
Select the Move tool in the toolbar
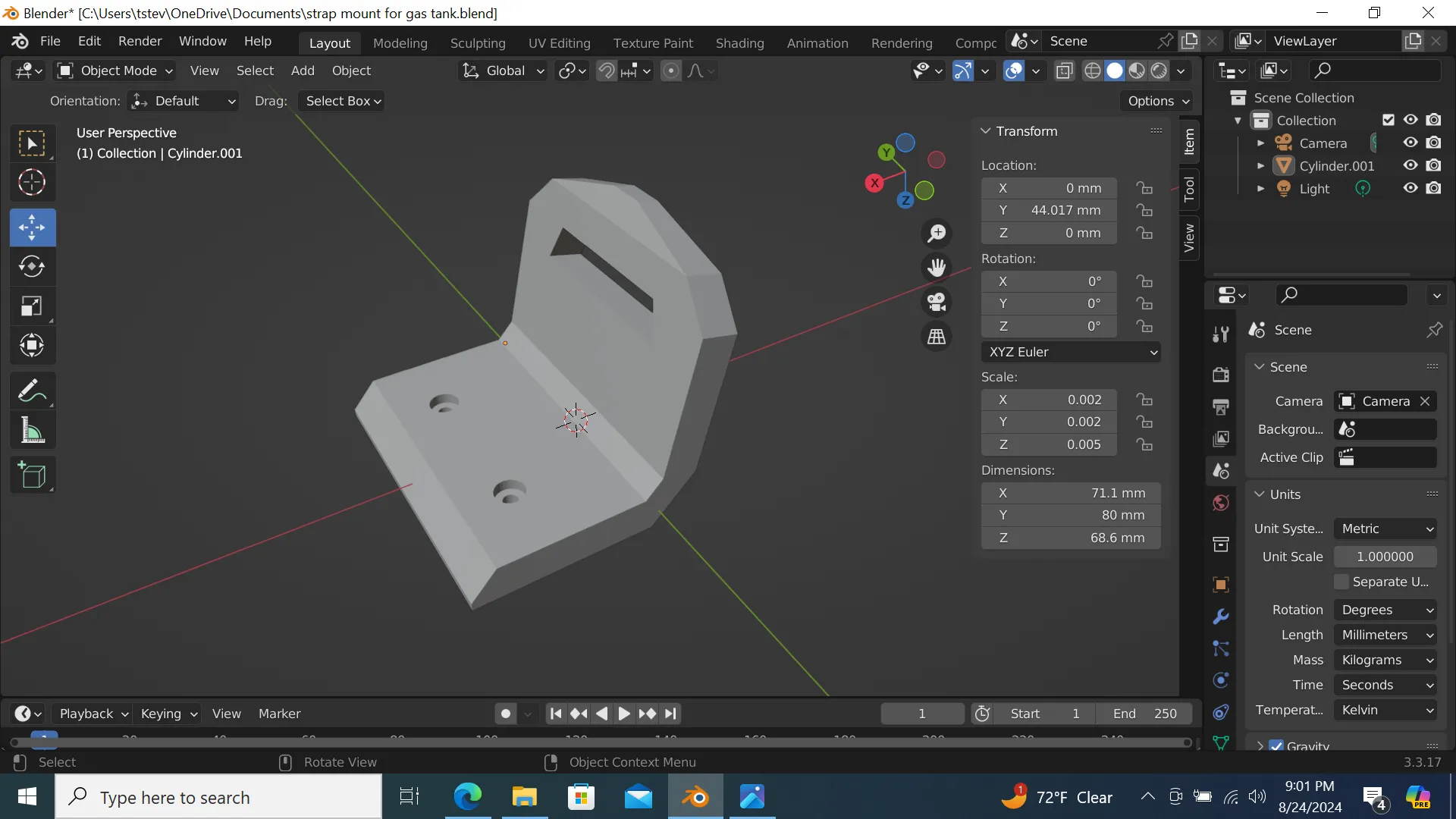tap(32, 227)
